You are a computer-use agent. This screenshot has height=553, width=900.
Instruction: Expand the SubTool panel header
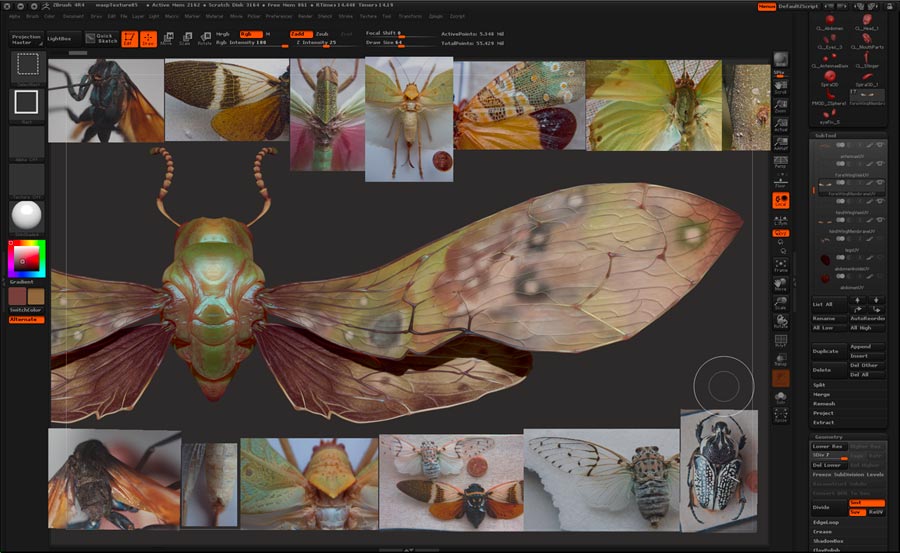coord(826,136)
